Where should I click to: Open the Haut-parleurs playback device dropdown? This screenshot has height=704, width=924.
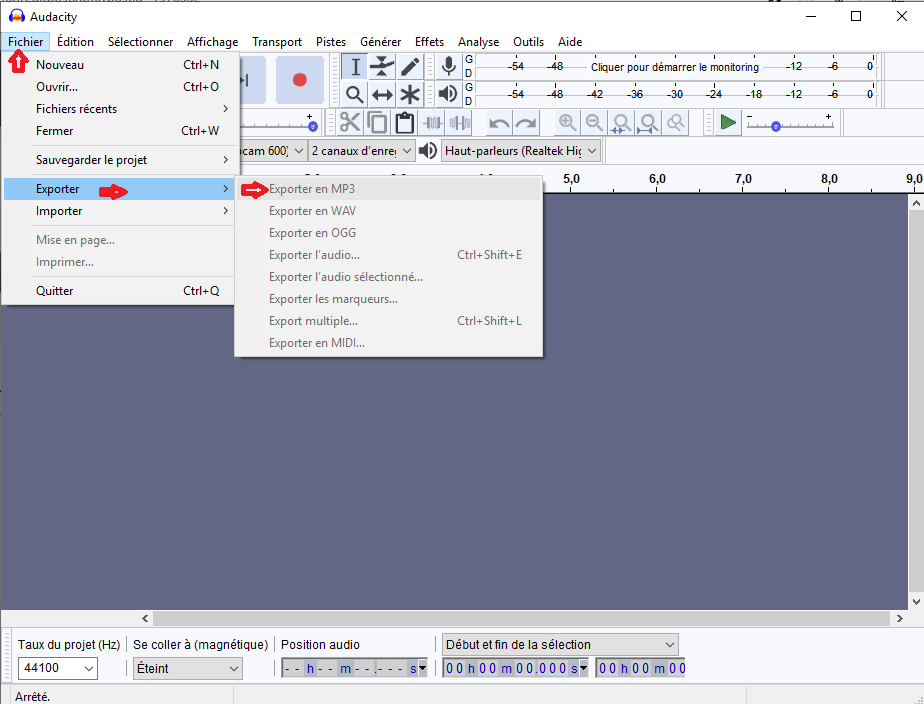tap(520, 151)
